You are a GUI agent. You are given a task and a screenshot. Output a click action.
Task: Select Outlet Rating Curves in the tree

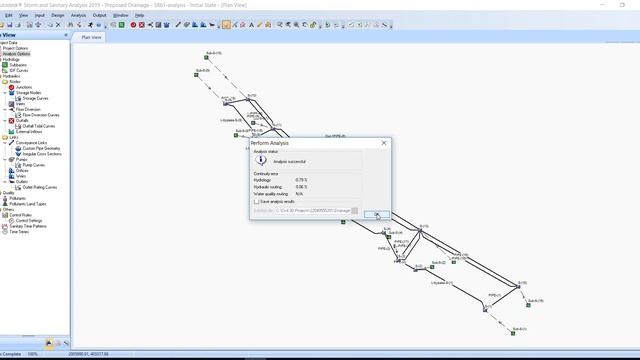[40, 187]
